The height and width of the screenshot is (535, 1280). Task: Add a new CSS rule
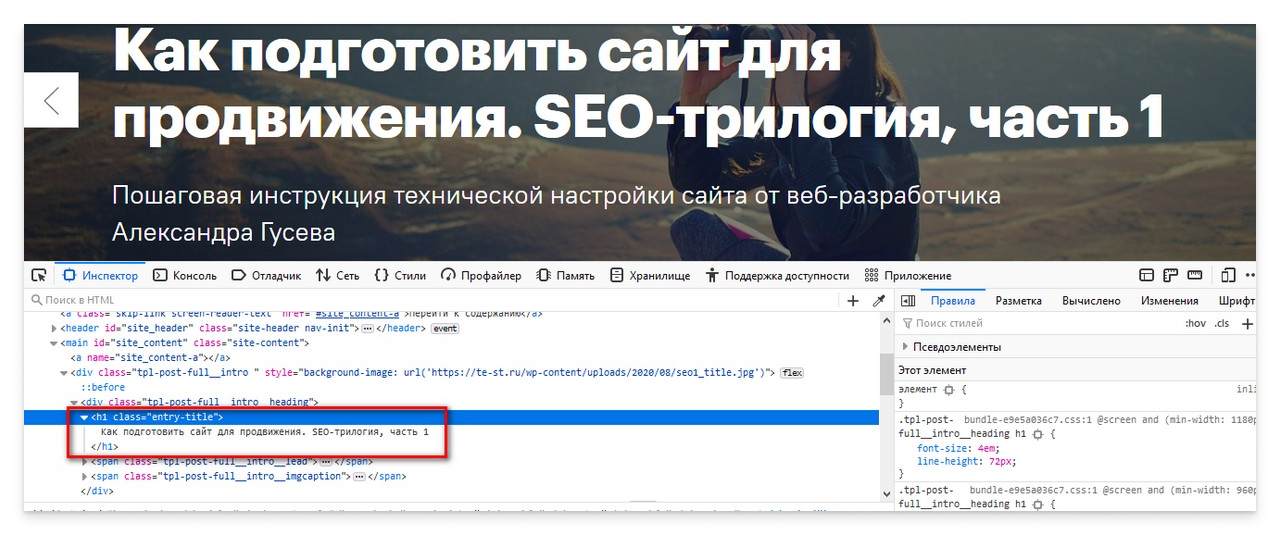[x=1247, y=324]
